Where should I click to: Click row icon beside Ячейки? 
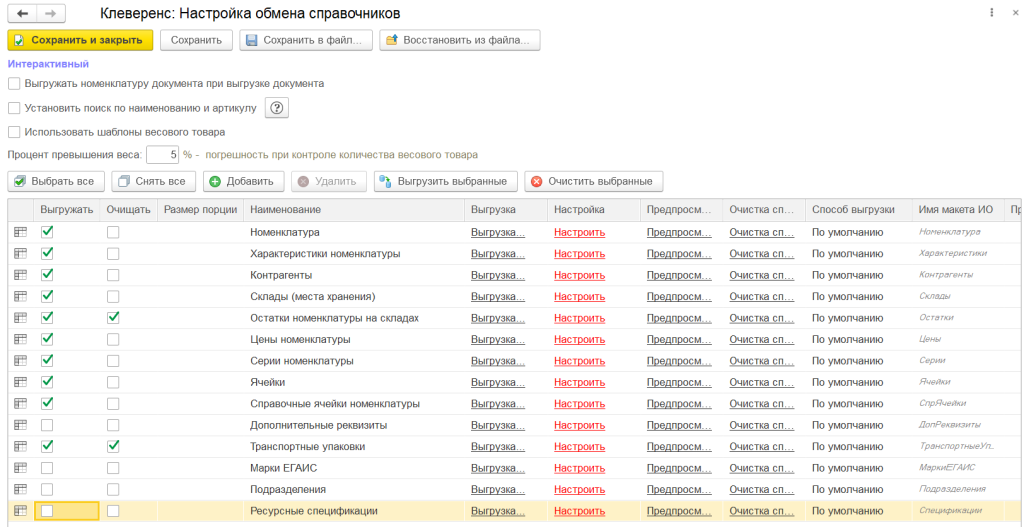click(20, 382)
